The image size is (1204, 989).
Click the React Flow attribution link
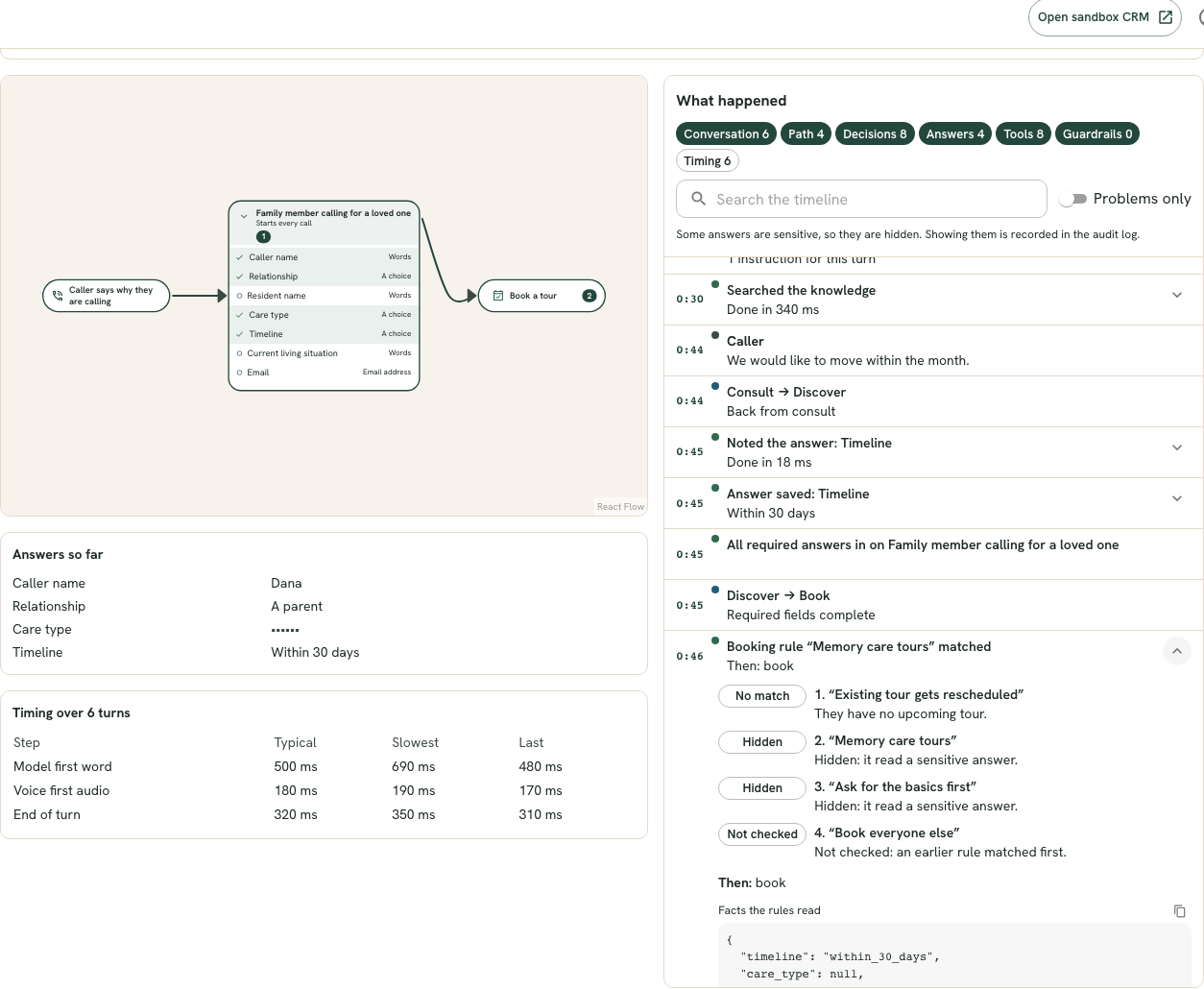click(x=620, y=507)
